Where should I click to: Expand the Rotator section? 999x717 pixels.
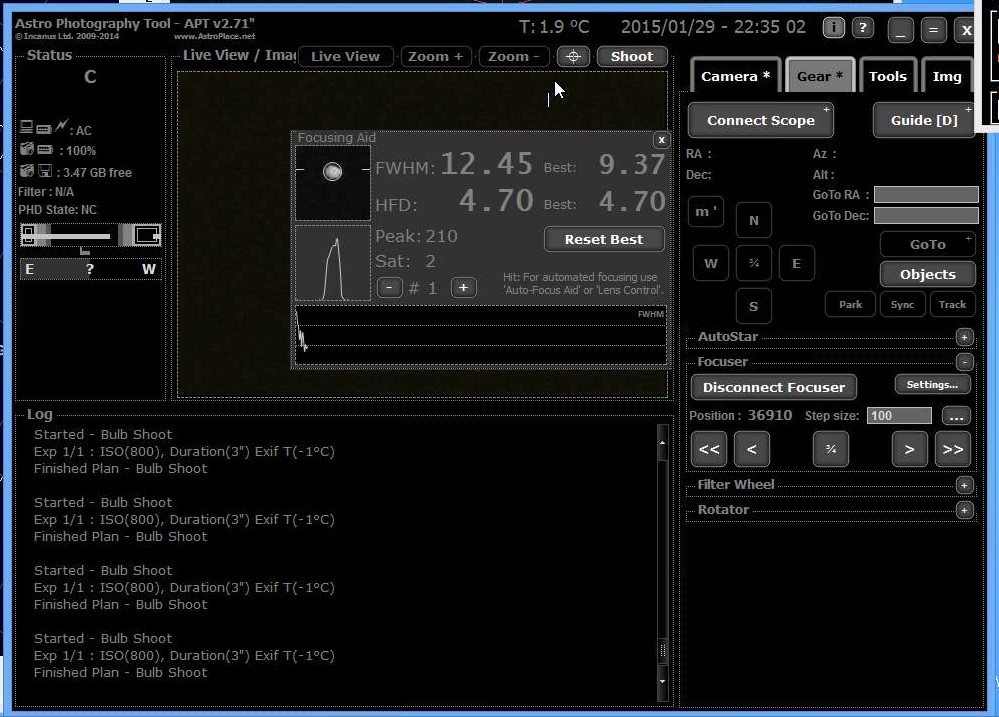(x=964, y=511)
